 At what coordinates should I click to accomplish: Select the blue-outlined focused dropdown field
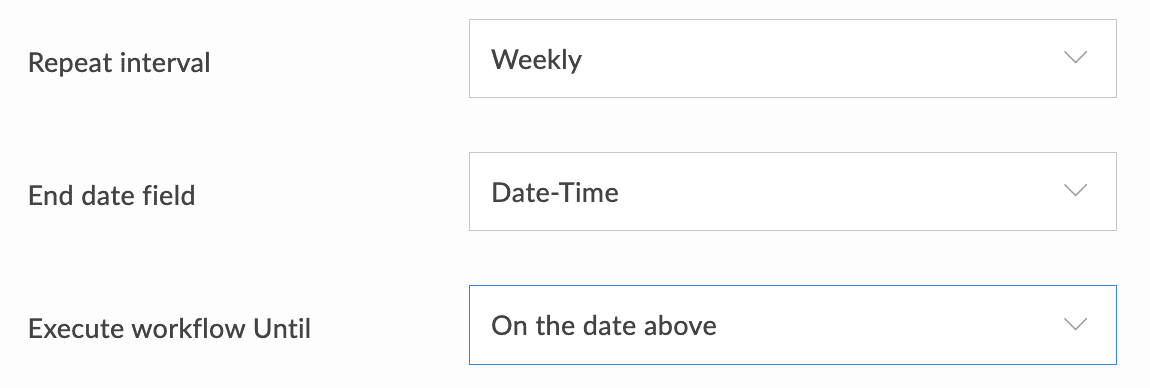click(793, 325)
